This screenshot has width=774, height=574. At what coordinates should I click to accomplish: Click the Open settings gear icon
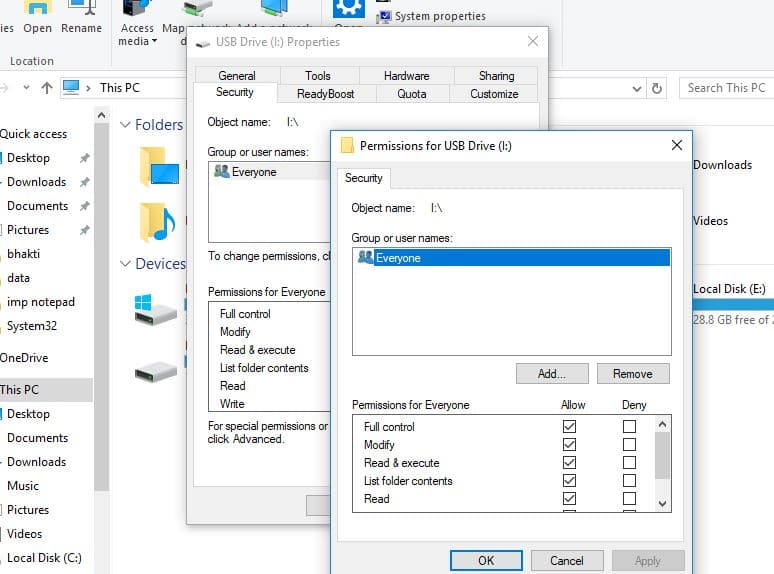pyautogui.click(x=348, y=7)
